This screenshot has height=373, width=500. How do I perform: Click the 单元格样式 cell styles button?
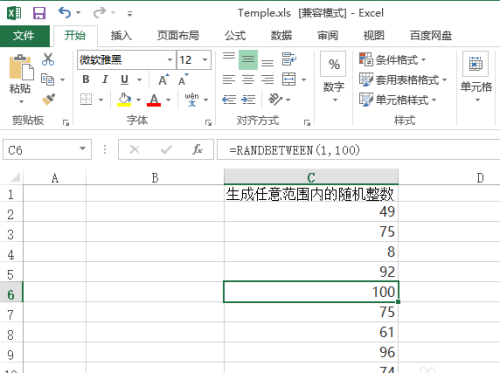[398, 100]
